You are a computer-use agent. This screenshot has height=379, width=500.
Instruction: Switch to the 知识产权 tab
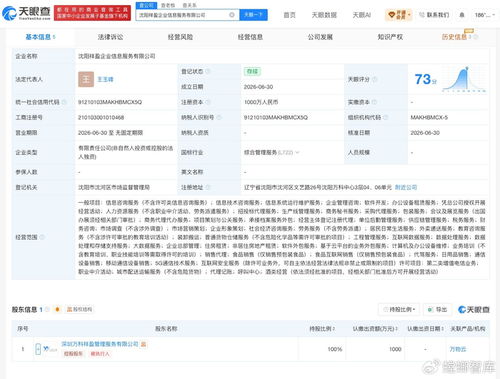[390, 37]
